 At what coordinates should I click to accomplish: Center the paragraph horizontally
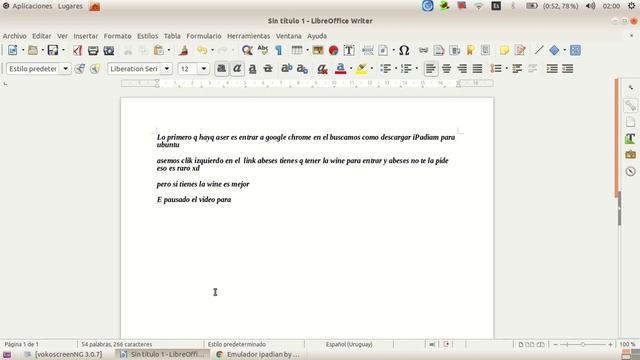coord(446,69)
